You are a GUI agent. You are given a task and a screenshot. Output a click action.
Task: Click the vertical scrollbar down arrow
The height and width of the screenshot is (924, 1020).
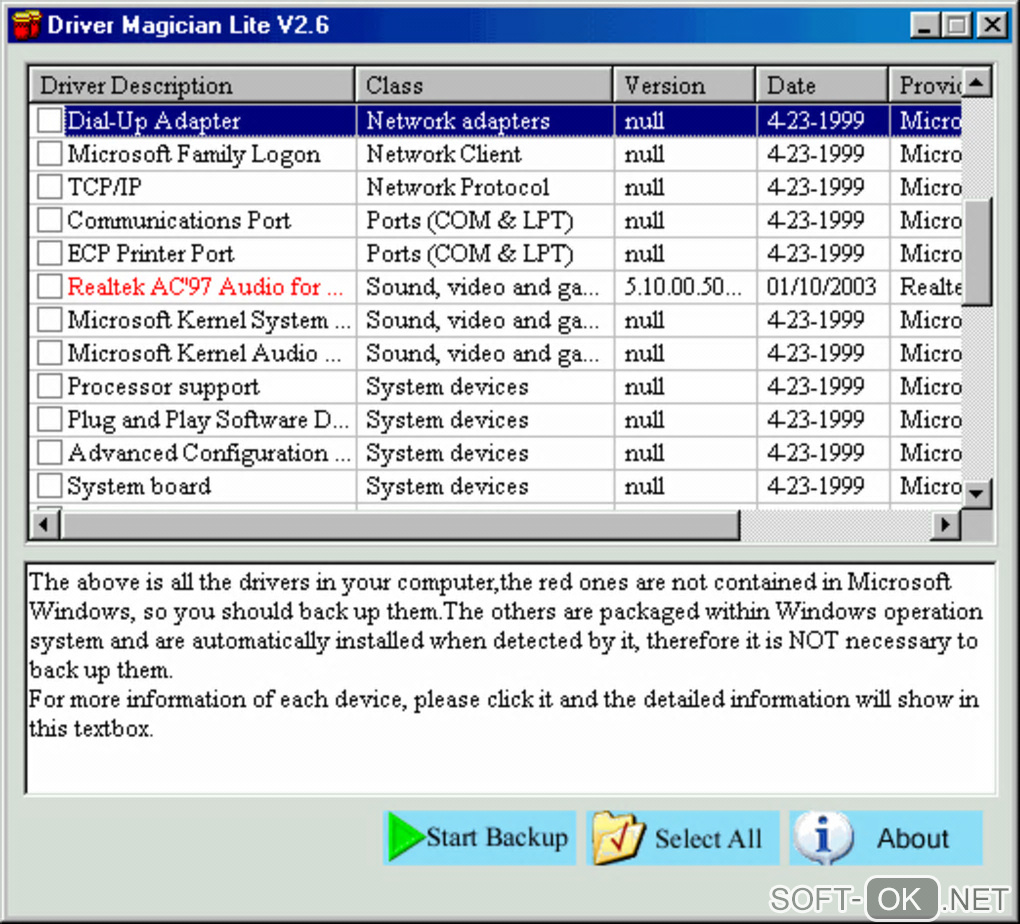(976, 493)
